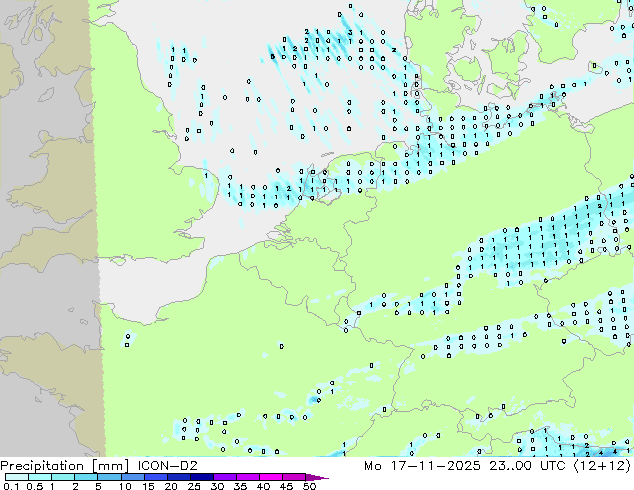Click the '25' legend scale label
This screenshot has height=490, width=634.
point(194,486)
